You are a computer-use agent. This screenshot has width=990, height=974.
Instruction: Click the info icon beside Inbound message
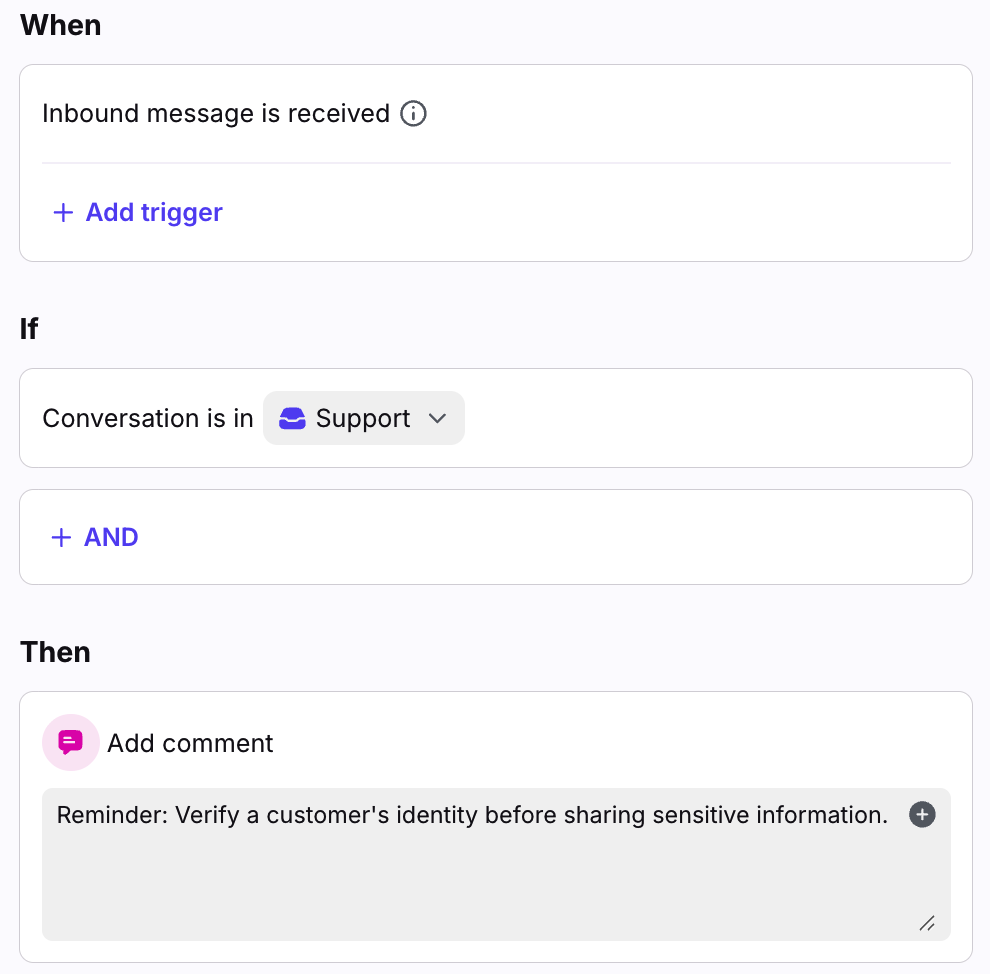(413, 114)
